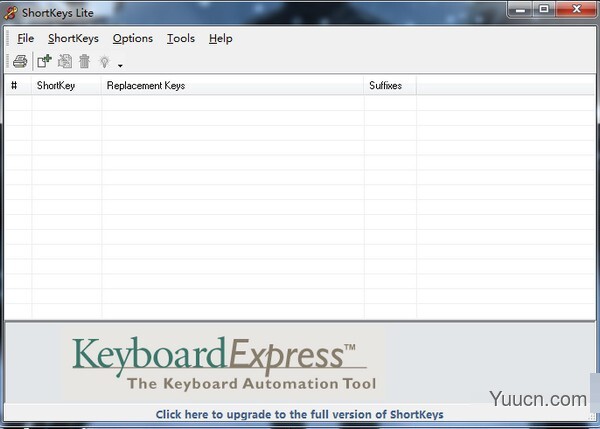Click the light bulb toolbar icon
The image size is (600, 429).
pyautogui.click(x=103, y=62)
